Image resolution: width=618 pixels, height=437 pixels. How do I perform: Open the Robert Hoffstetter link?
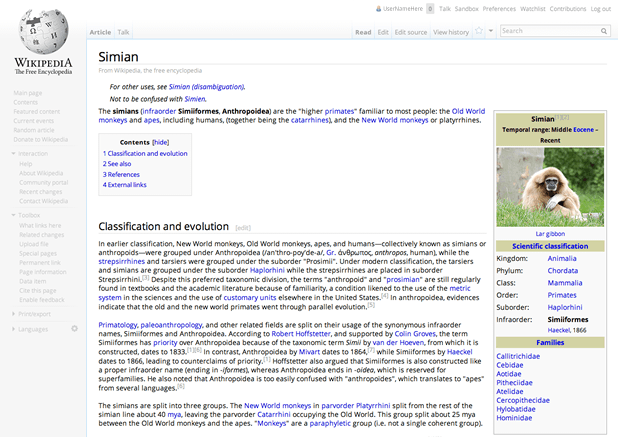click(x=301, y=334)
